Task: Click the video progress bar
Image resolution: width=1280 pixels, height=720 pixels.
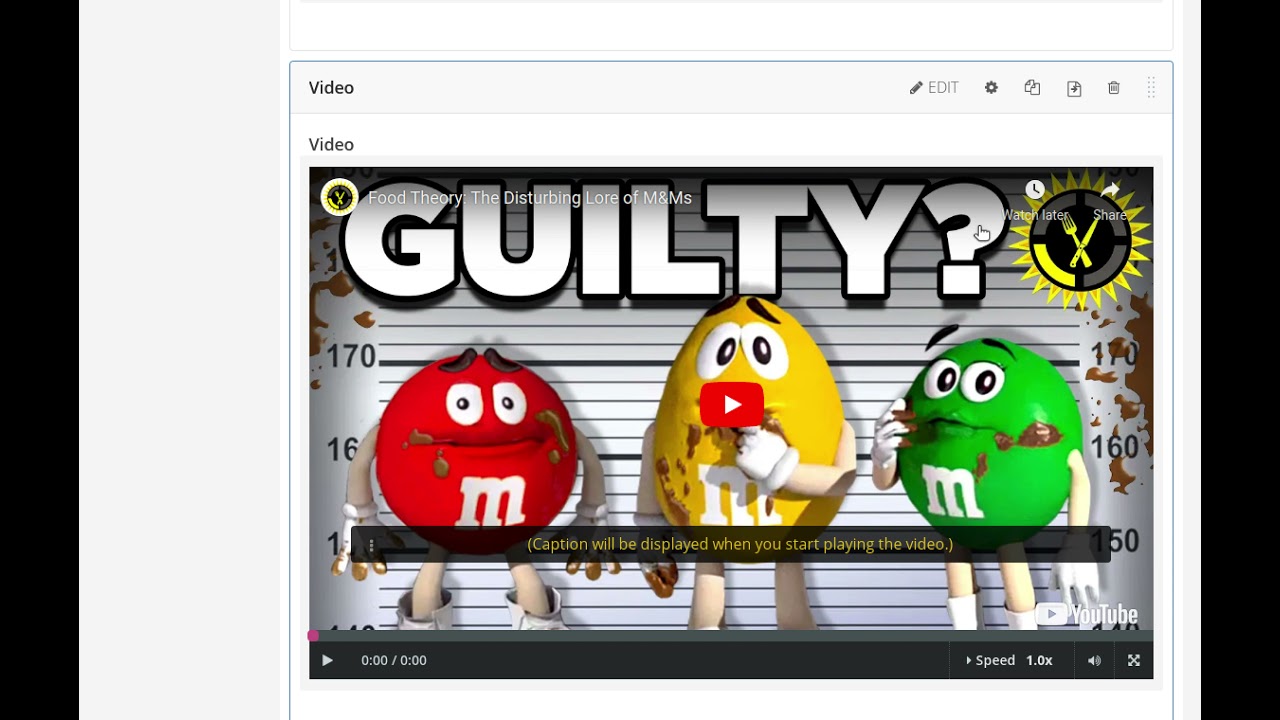Action: tap(731, 635)
